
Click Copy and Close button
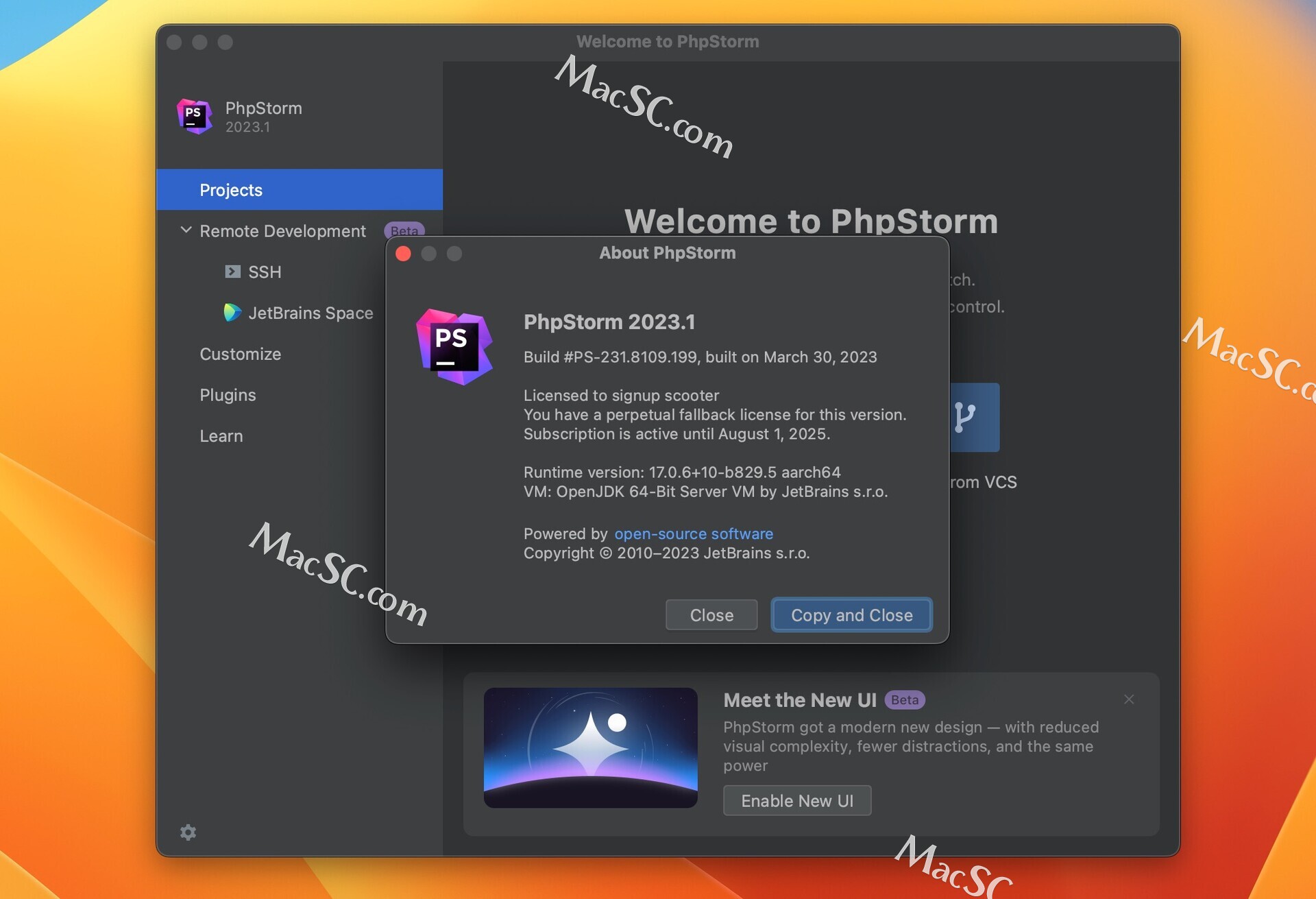pyautogui.click(x=851, y=615)
